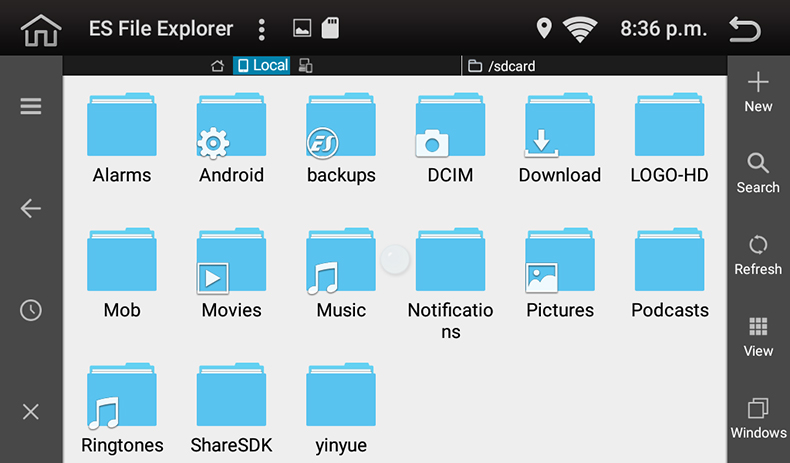Refresh the folder listing
The width and height of the screenshot is (790, 463).
[758, 255]
